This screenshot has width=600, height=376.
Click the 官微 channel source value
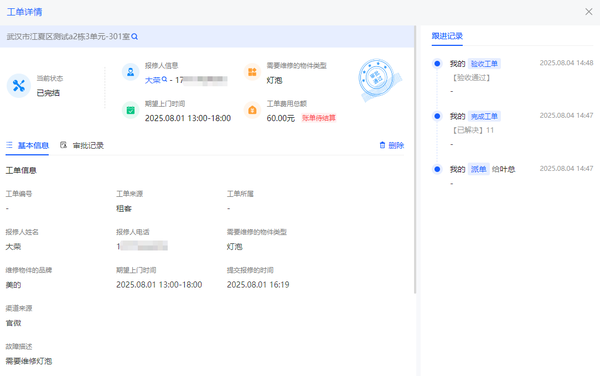(13, 323)
